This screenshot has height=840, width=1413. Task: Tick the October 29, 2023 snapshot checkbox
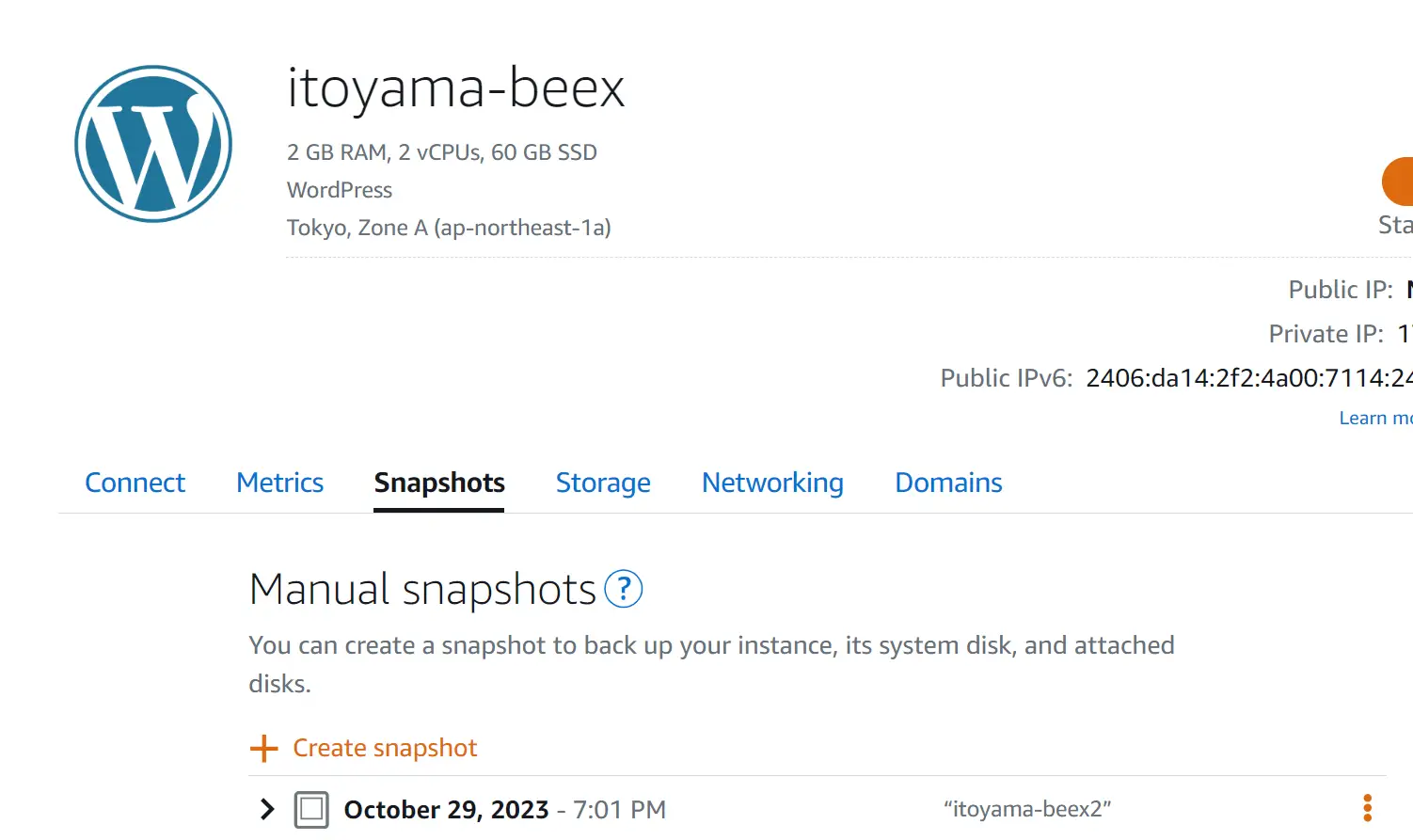311,810
